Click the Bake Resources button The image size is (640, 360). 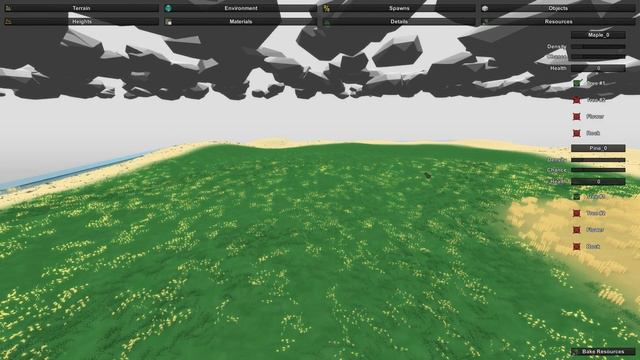(603, 351)
